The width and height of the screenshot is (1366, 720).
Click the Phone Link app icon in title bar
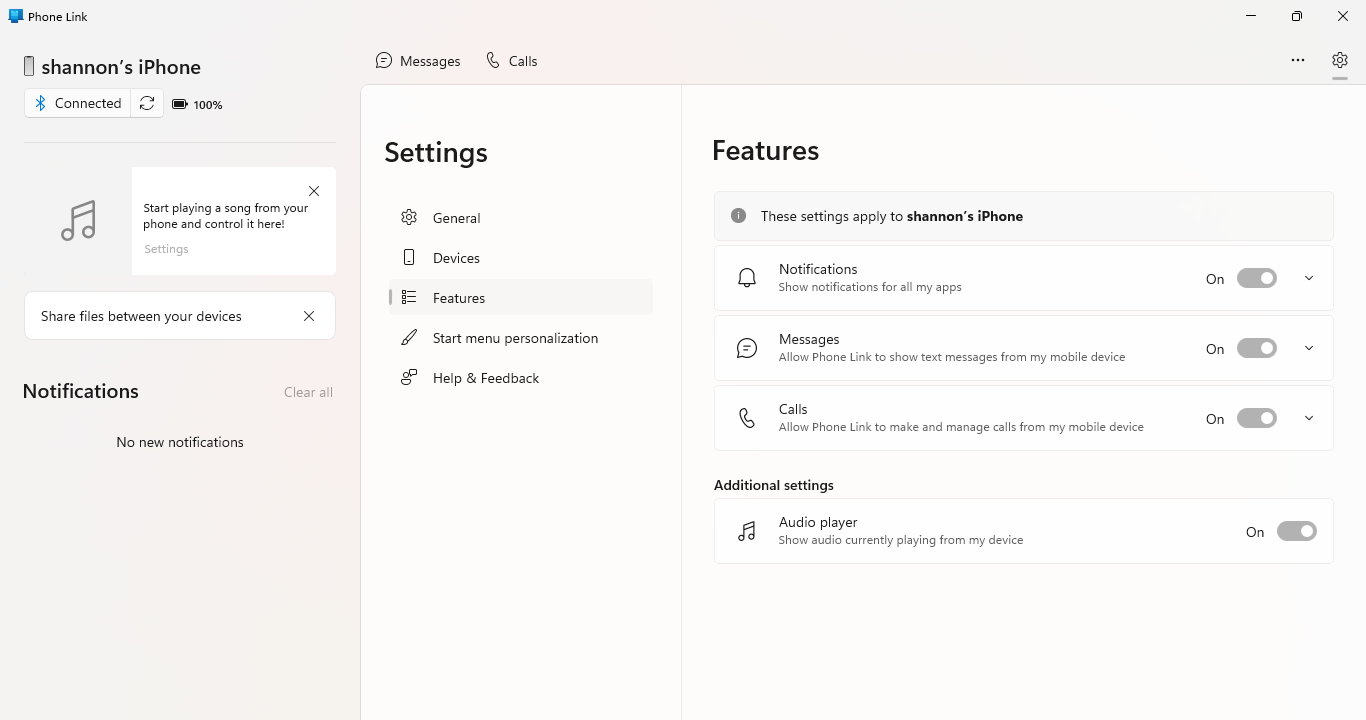15,16
